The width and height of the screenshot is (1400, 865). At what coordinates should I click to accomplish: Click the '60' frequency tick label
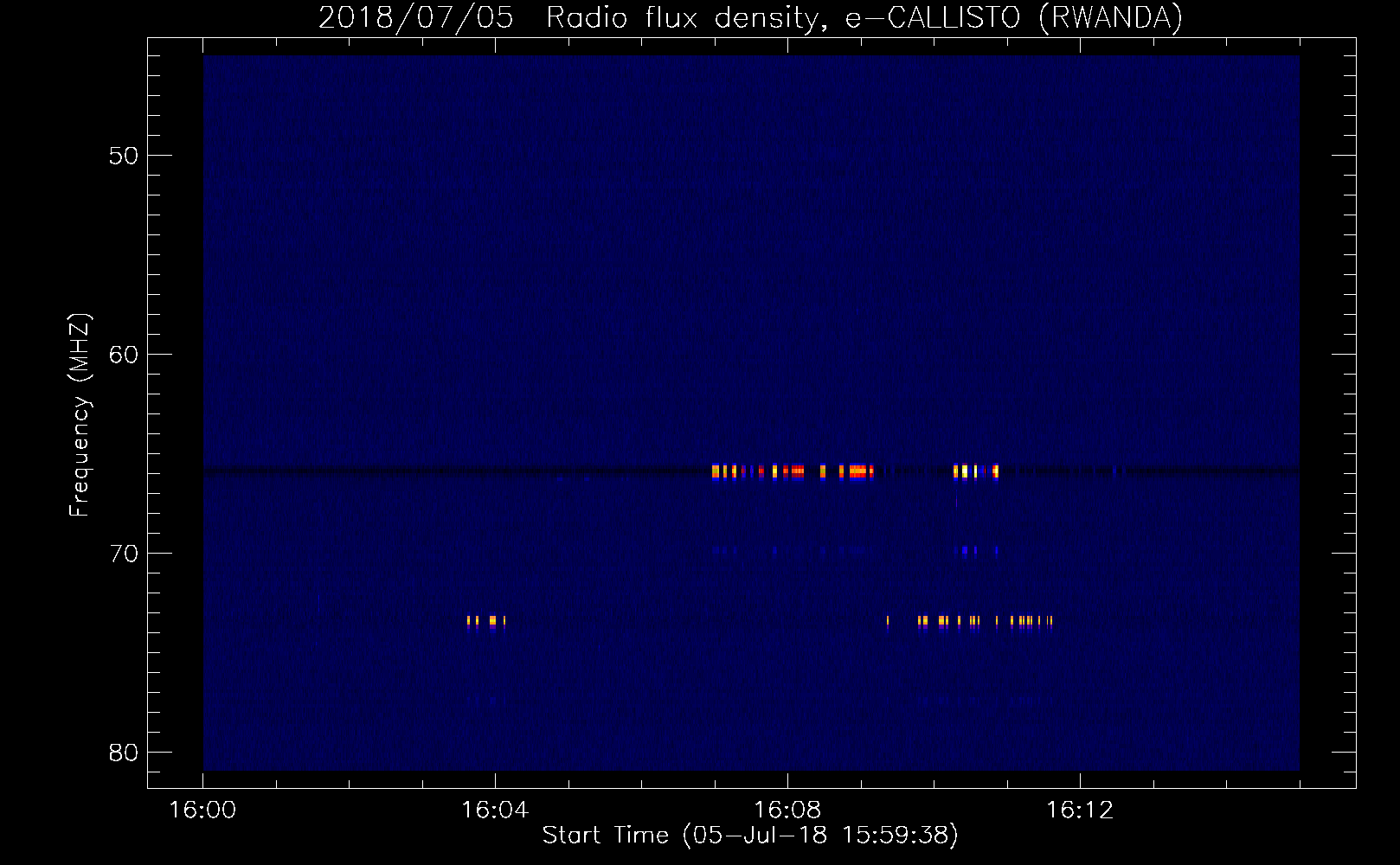coord(125,355)
